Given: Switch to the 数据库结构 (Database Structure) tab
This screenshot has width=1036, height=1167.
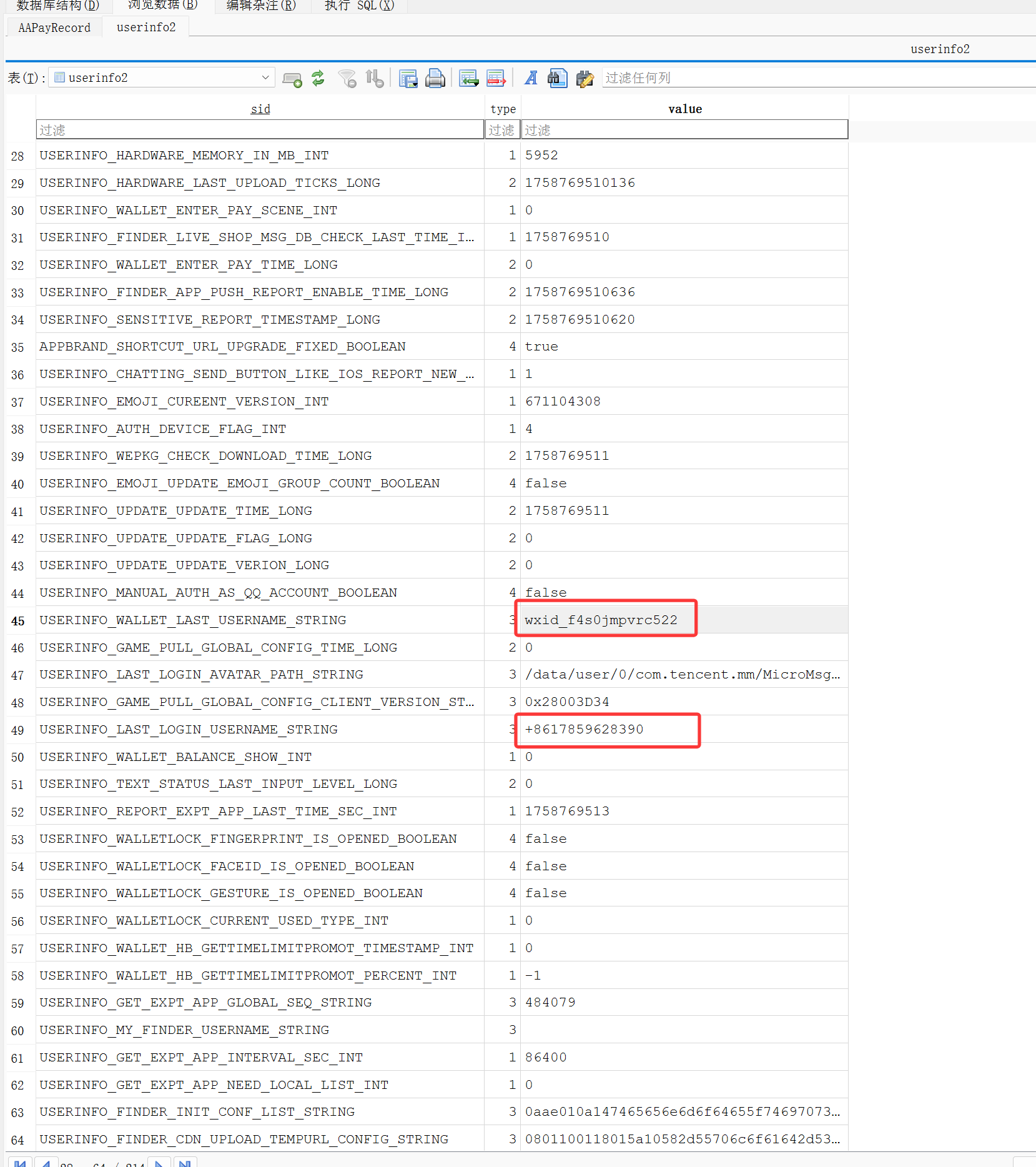Looking at the screenshot, I should tap(57, 6).
